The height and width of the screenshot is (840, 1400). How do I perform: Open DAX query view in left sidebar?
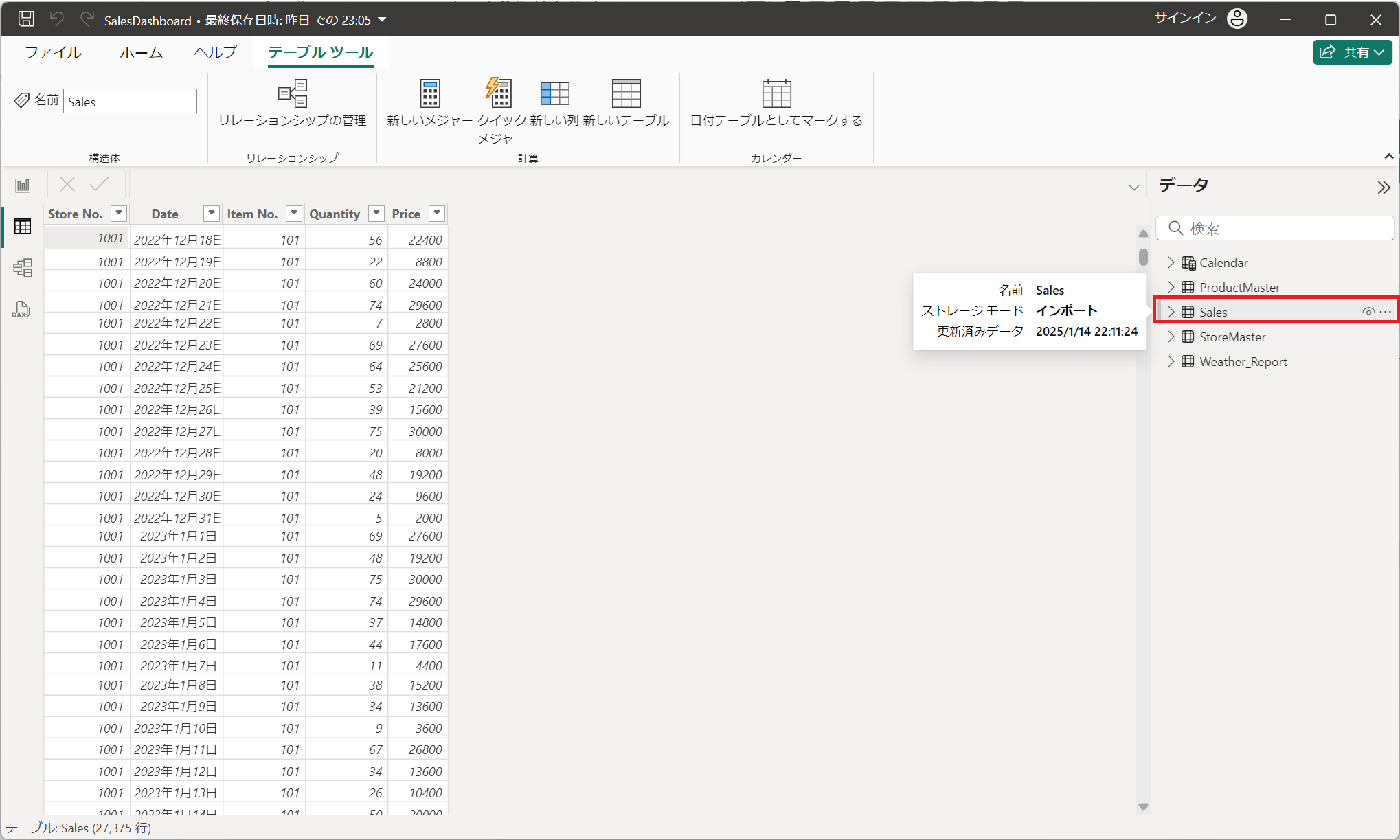click(x=22, y=309)
